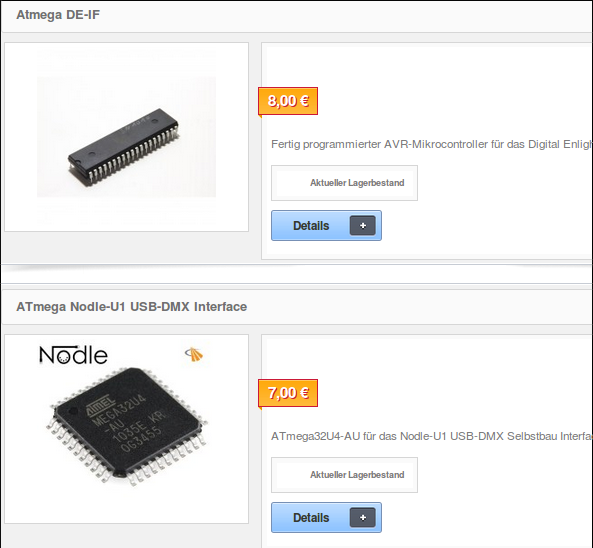Expand Aktueller Lagerbestand for Atmega DE-IF
Image resolution: width=593 pixels, height=548 pixels.
point(344,183)
